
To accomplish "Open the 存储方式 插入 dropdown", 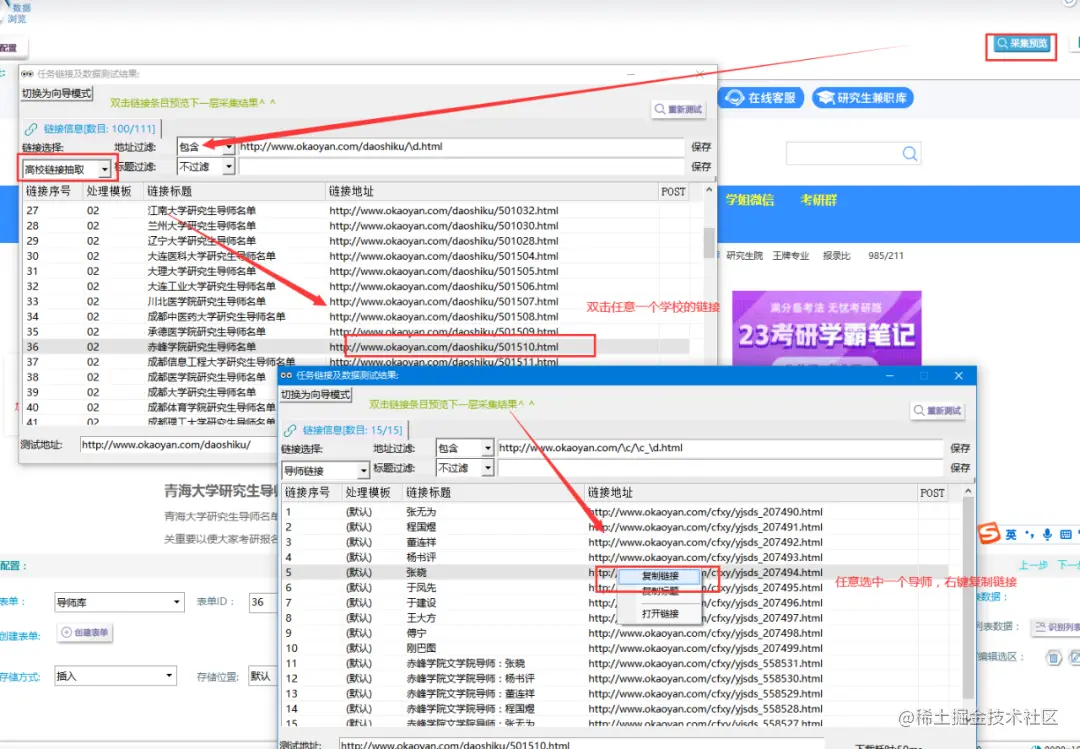I will (x=114, y=676).
